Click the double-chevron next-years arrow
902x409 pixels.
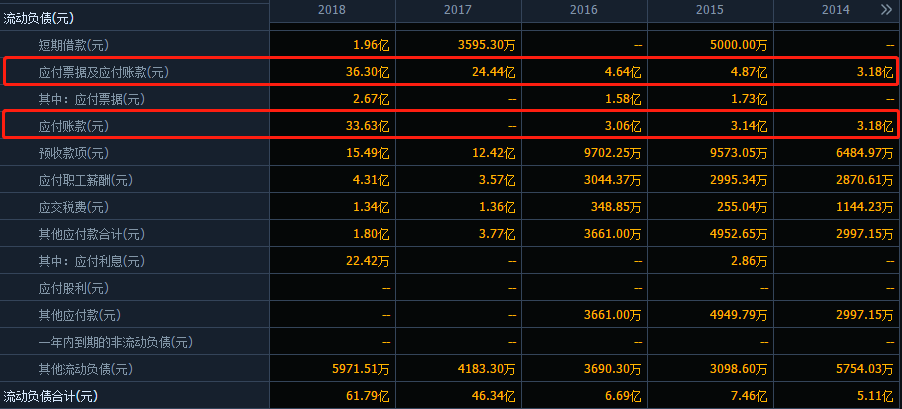pos(886,10)
